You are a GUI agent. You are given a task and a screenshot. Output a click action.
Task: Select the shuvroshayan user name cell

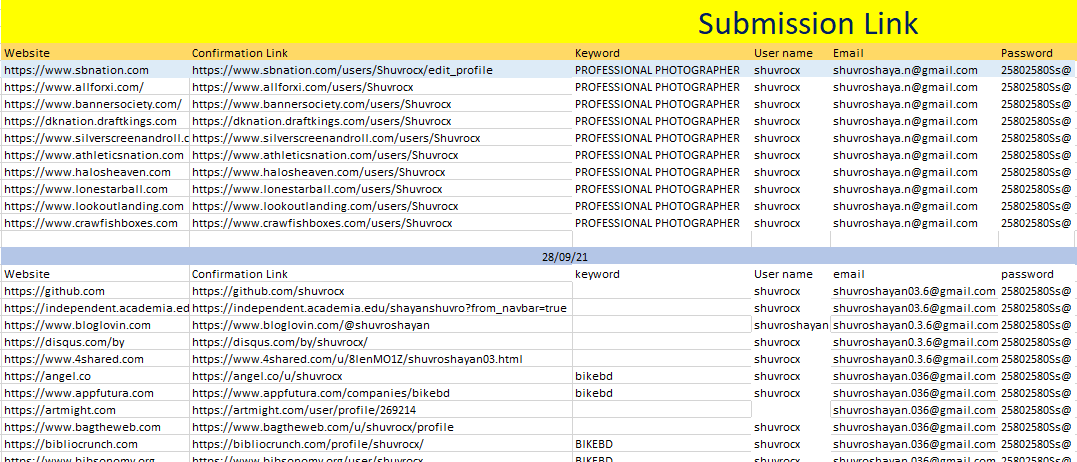click(x=791, y=325)
